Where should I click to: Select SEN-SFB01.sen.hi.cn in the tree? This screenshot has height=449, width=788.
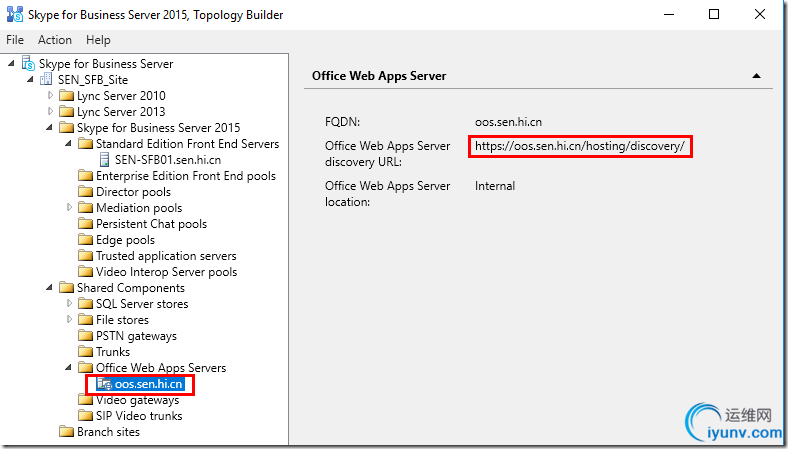pos(168,160)
